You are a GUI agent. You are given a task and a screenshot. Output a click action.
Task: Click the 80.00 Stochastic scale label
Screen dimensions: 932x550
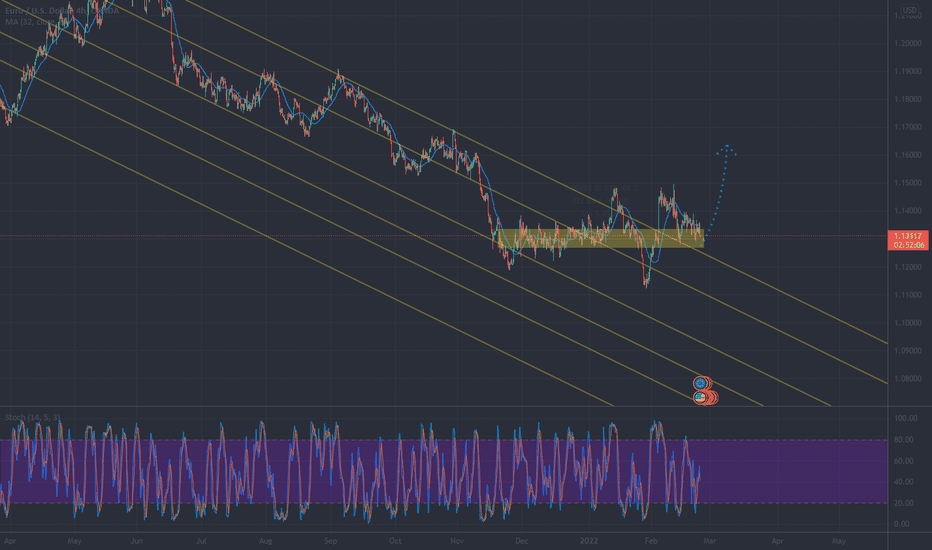click(x=903, y=440)
